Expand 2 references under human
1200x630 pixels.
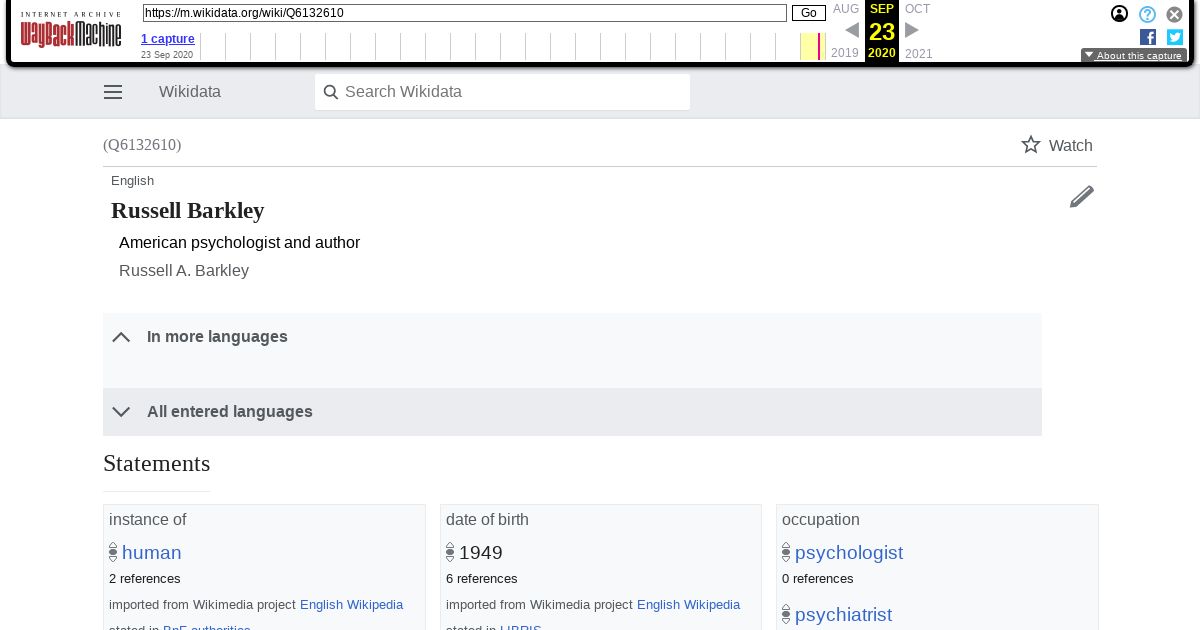(x=145, y=579)
